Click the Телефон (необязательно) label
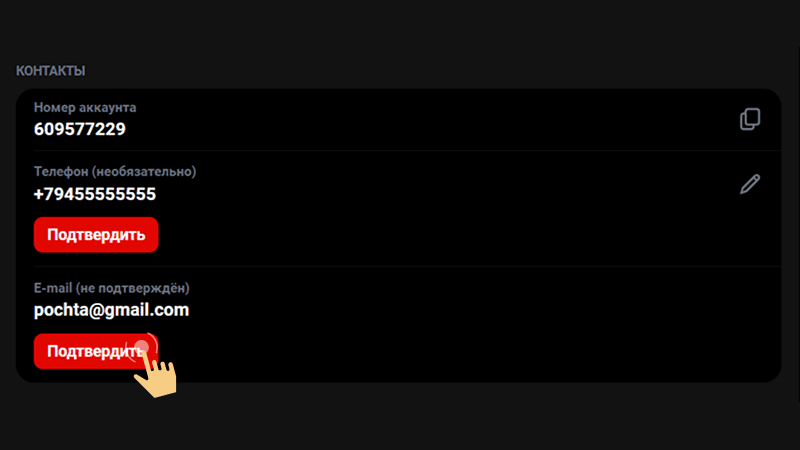Image resolution: width=800 pixels, height=450 pixels. 115,171
